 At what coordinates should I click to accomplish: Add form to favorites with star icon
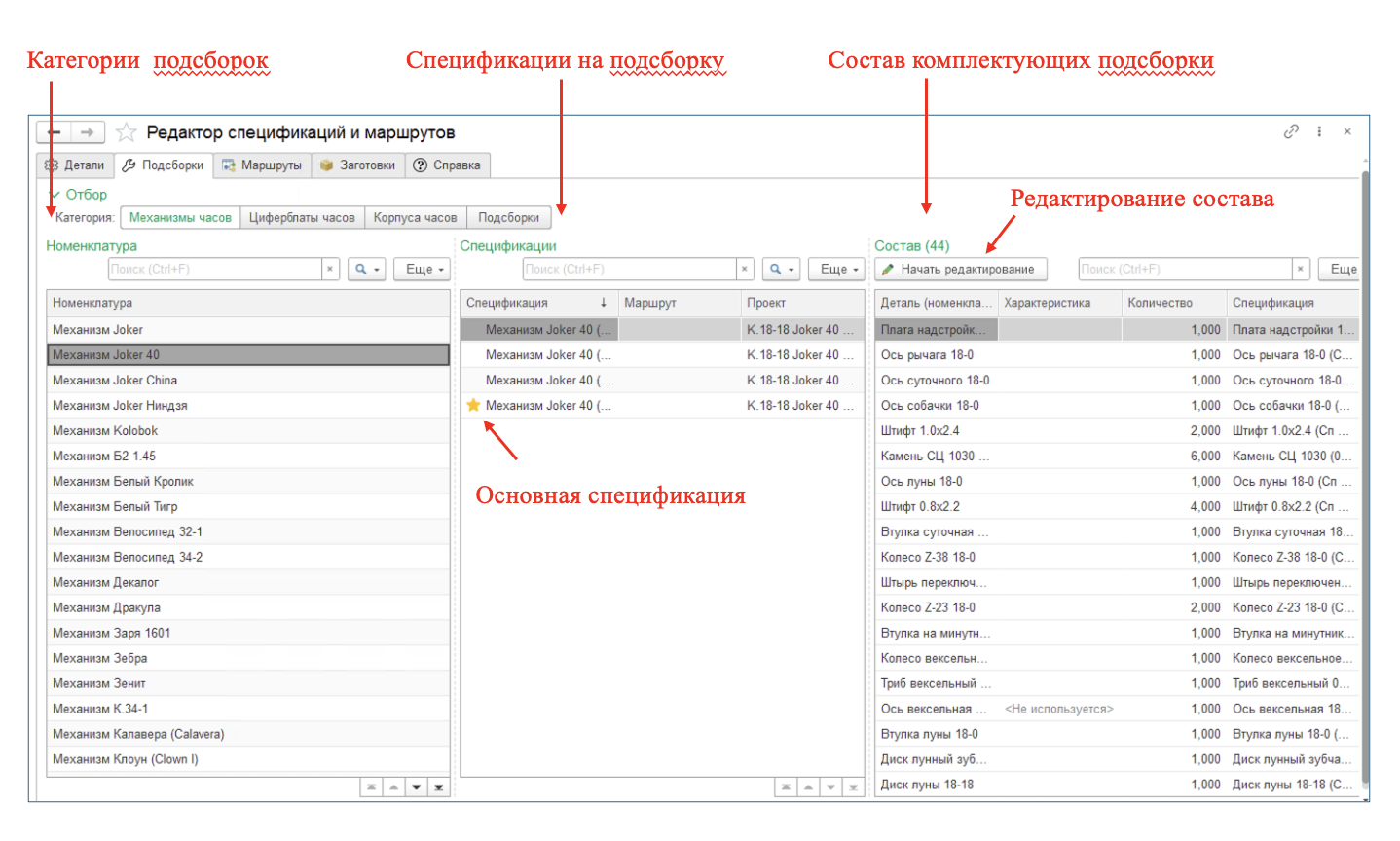pos(126,132)
